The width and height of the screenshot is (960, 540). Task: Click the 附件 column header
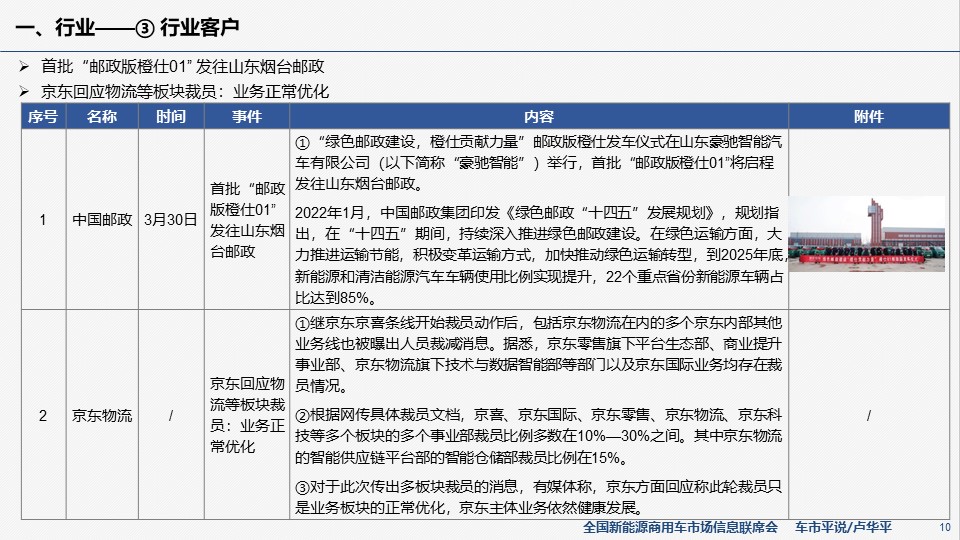[x=869, y=116]
